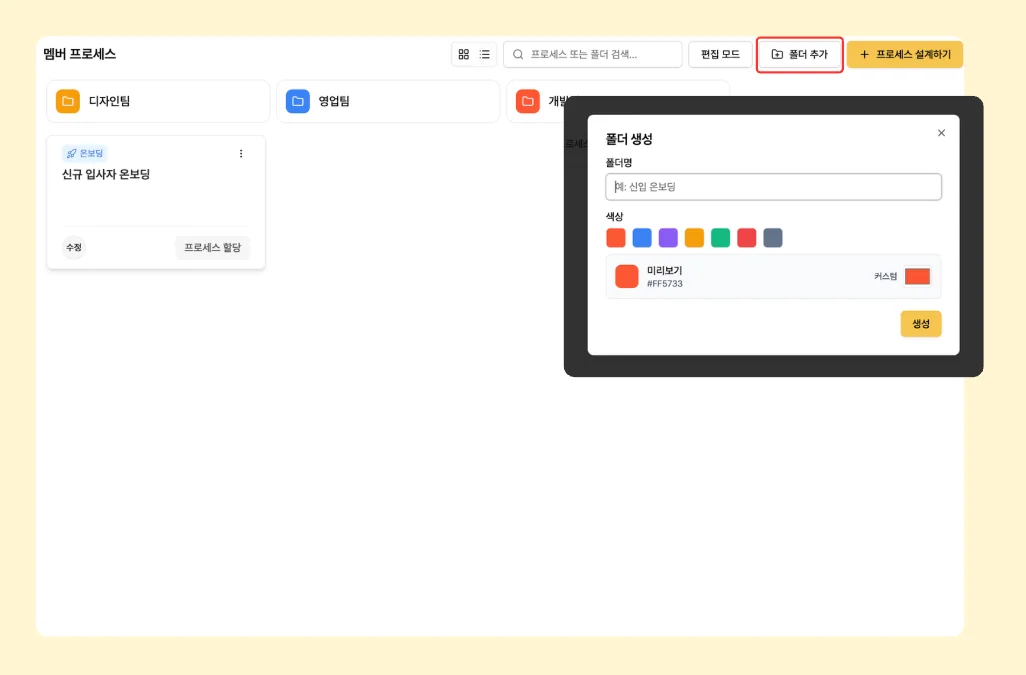Toggle 편집 모드 button

pyautogui.click(x=720, y=54)
